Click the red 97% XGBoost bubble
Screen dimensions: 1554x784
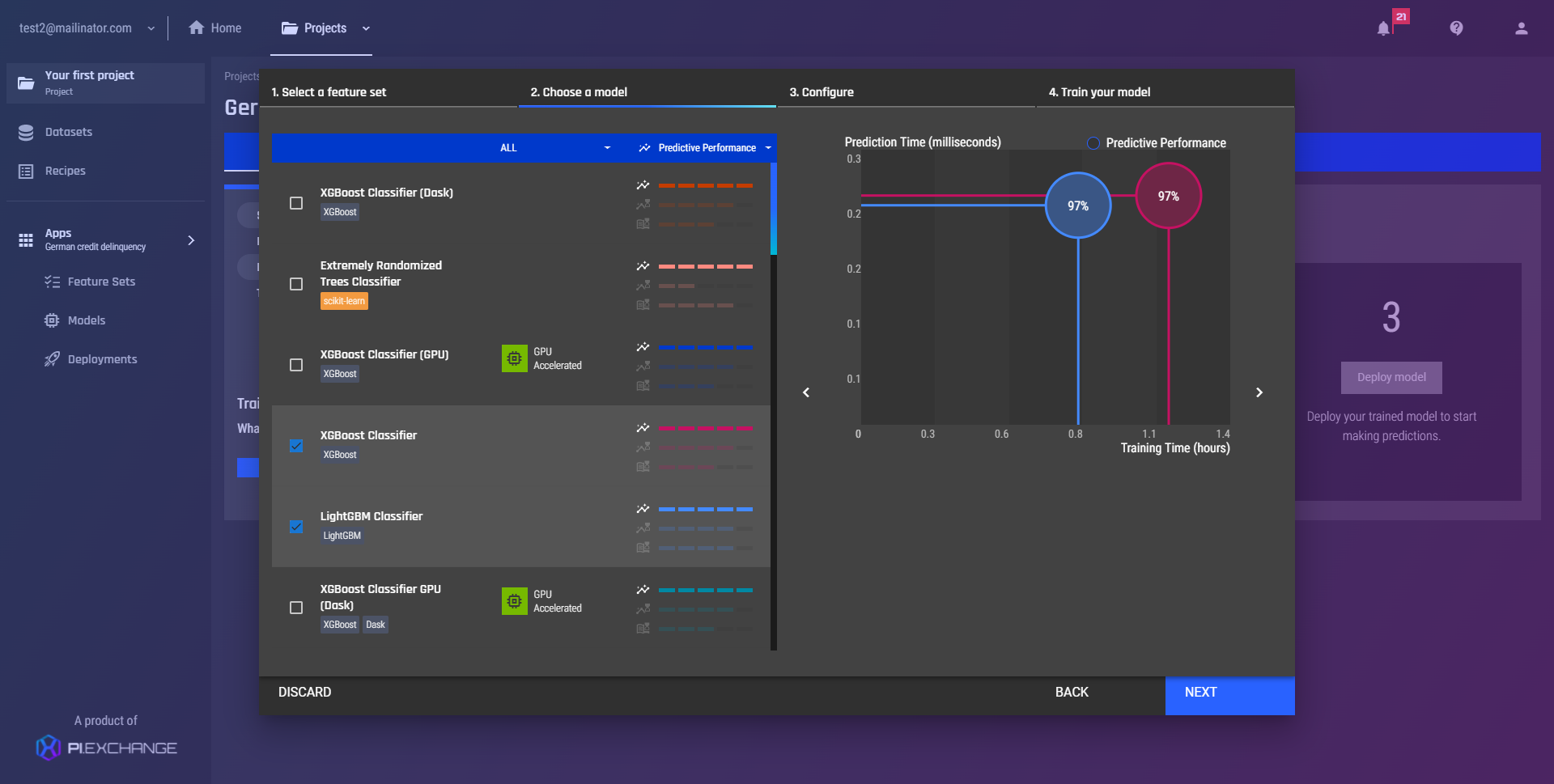click(1169, 196)
